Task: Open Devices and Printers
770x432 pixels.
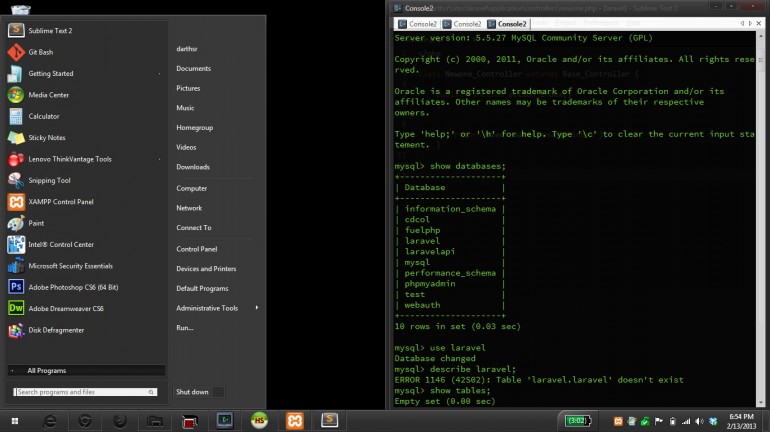Action: [206, 269]
